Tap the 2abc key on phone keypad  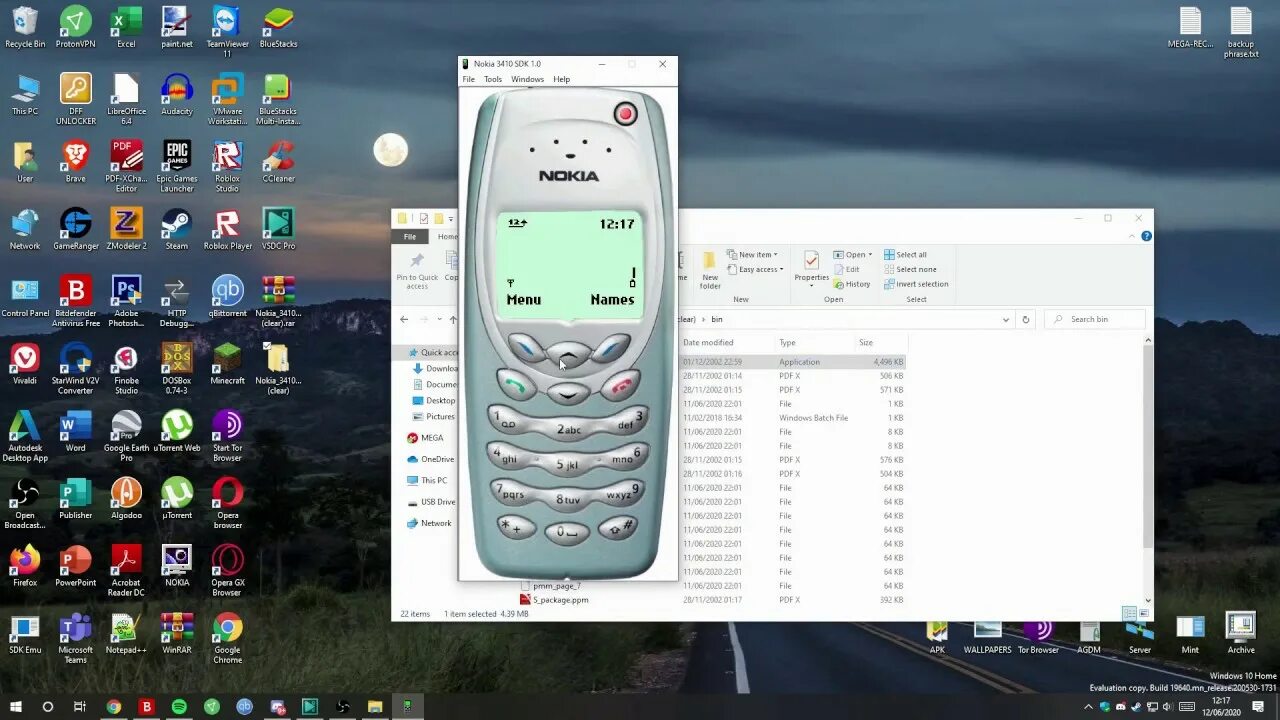tap(567, 428)
